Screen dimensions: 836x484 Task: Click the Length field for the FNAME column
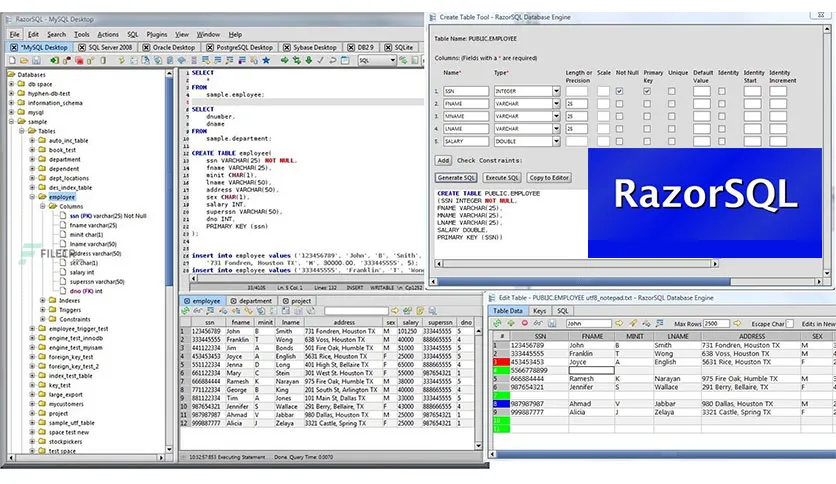576,103
